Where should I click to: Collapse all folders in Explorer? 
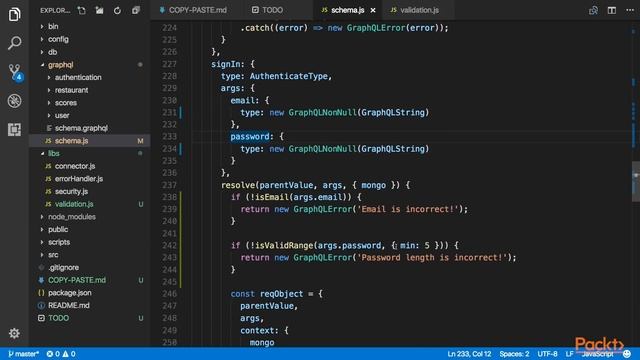(136, 10)
